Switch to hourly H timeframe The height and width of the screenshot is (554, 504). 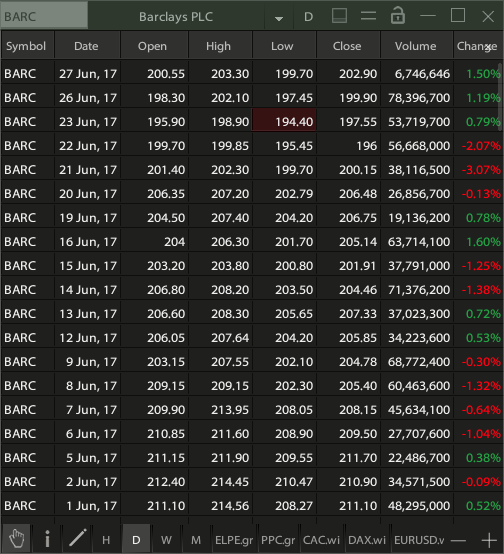[x=106, y=540]
